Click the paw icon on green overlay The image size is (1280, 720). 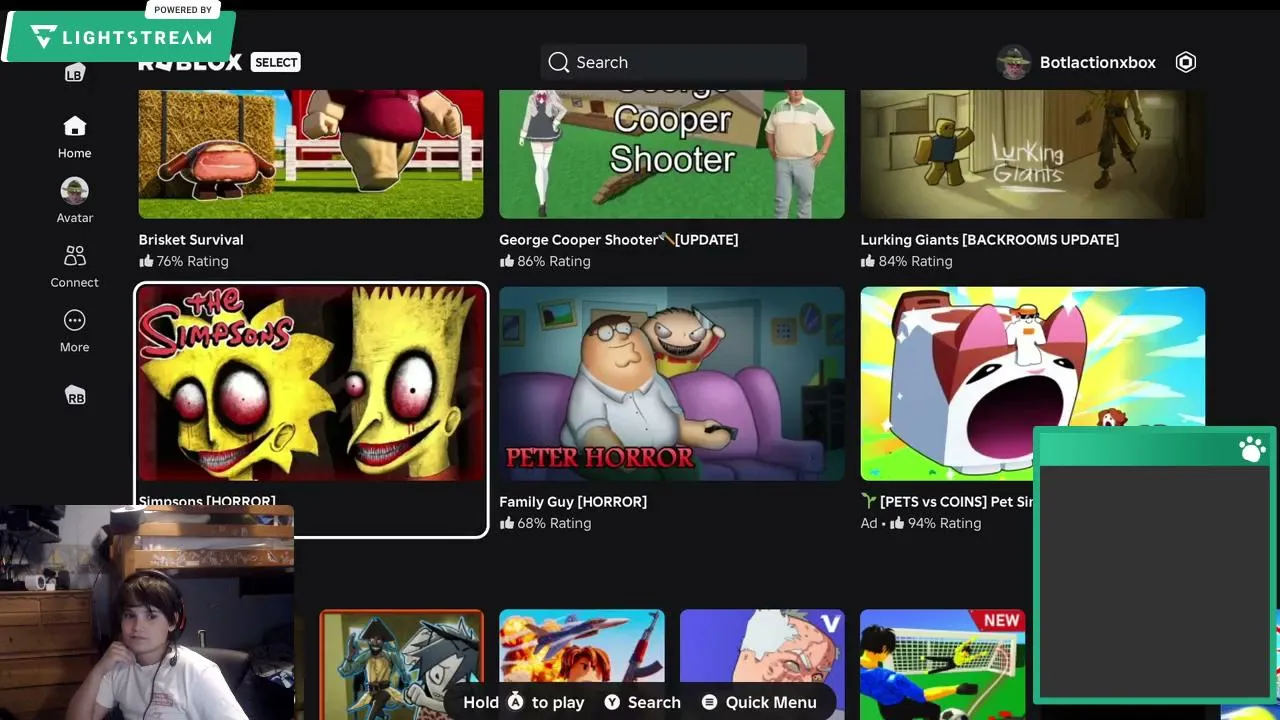click(x=1251, y=449)
